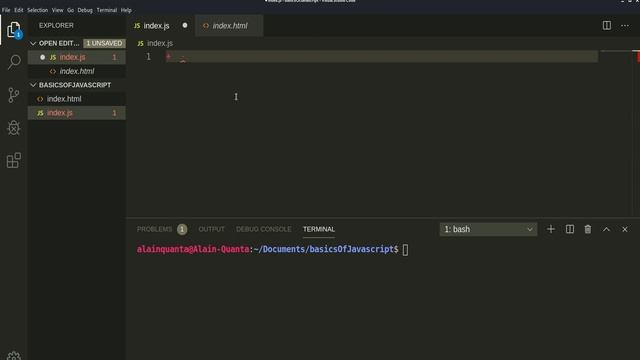The height and width of the screenshot is (360, 640).
Task: Split the terminal panel
Action: [569, 229]
